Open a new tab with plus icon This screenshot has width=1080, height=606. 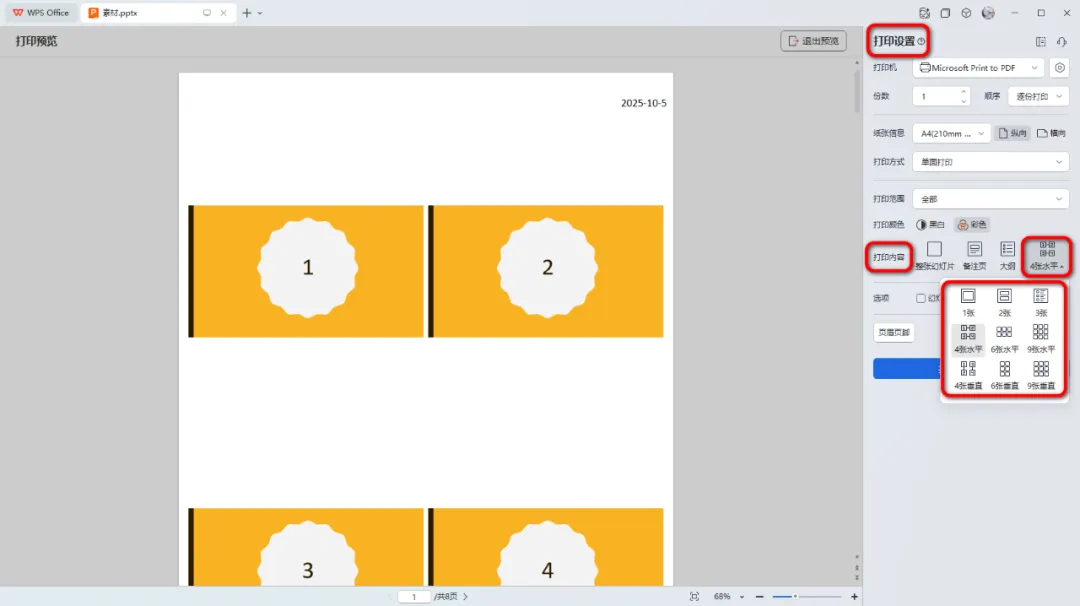pos(247,12)
